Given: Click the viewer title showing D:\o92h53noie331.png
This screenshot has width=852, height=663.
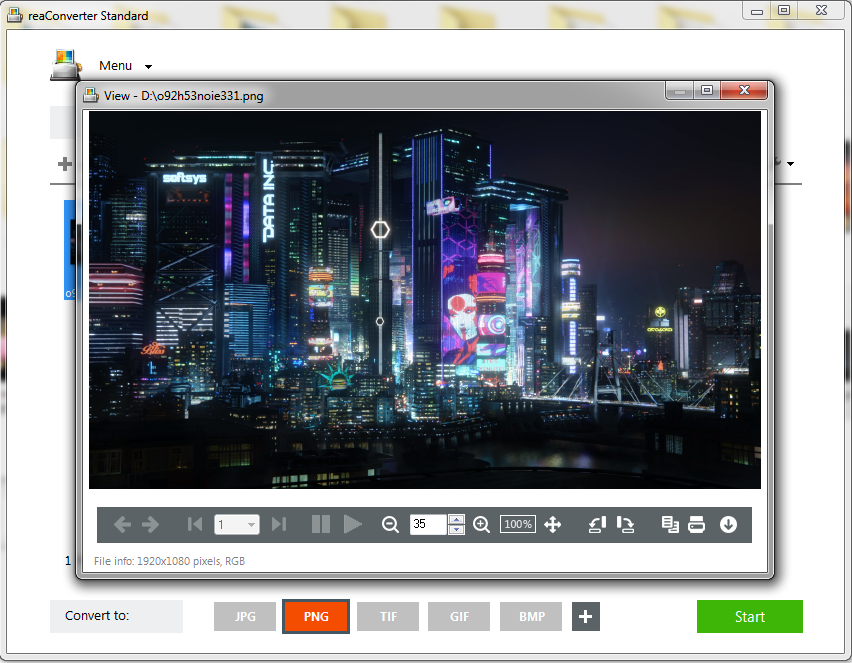Looking at the screenshot, I should point(184,96).
